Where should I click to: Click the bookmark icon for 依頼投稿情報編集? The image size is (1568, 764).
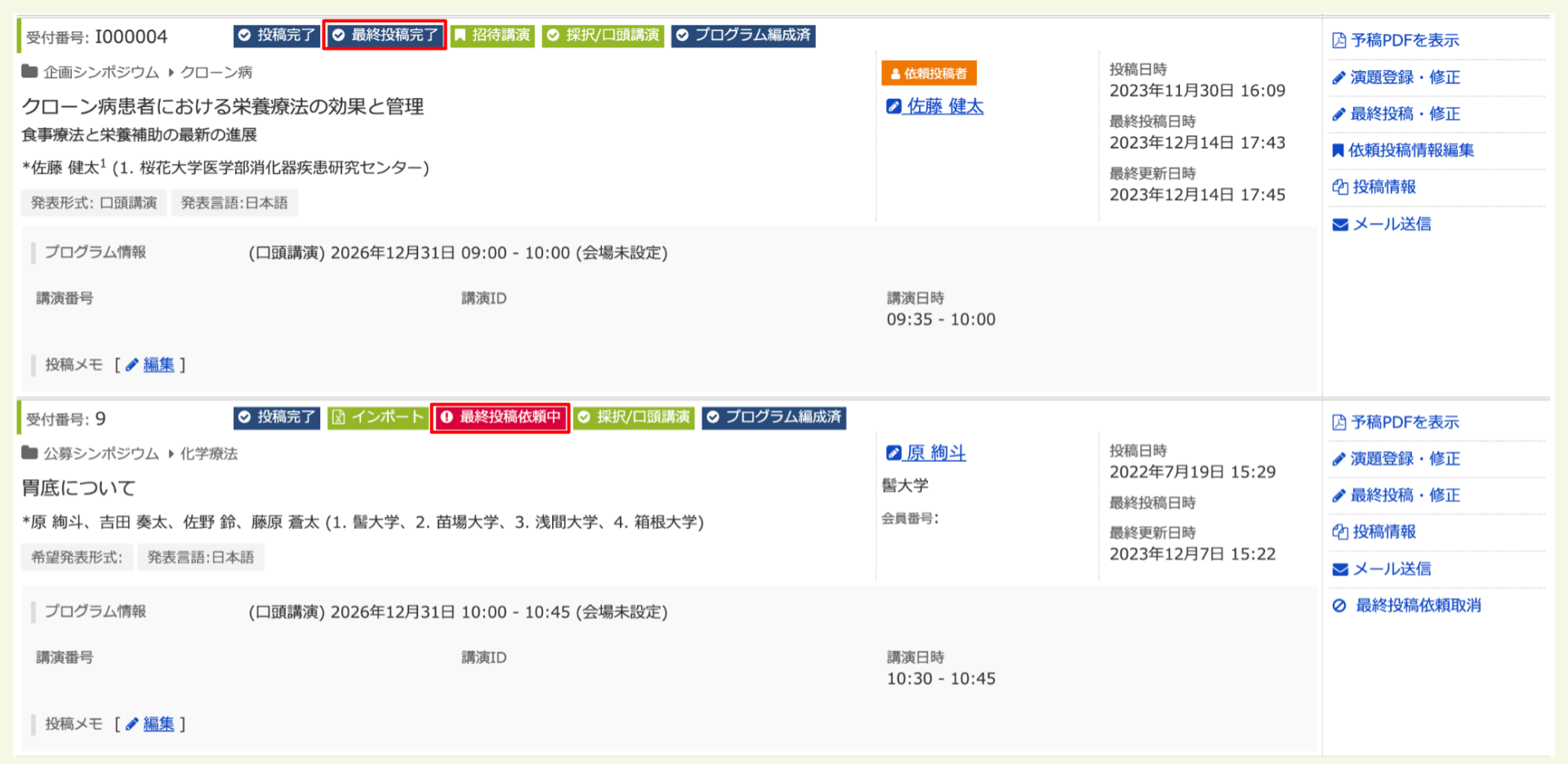(x=1339, y=150)
